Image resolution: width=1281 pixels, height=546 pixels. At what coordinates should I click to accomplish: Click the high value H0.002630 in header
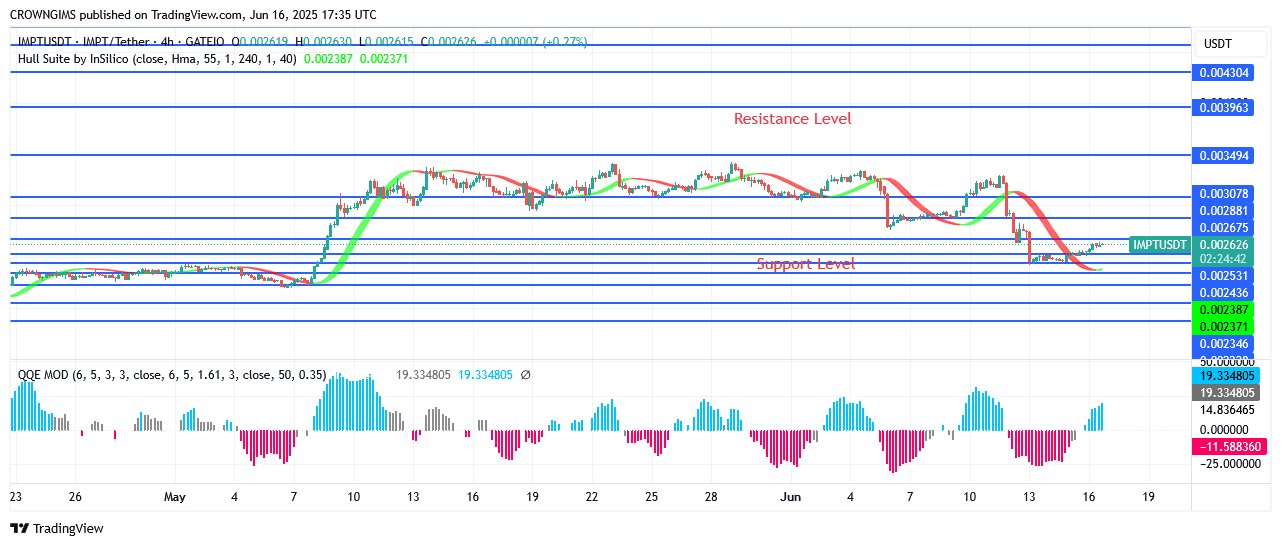[x=323, y=42]
